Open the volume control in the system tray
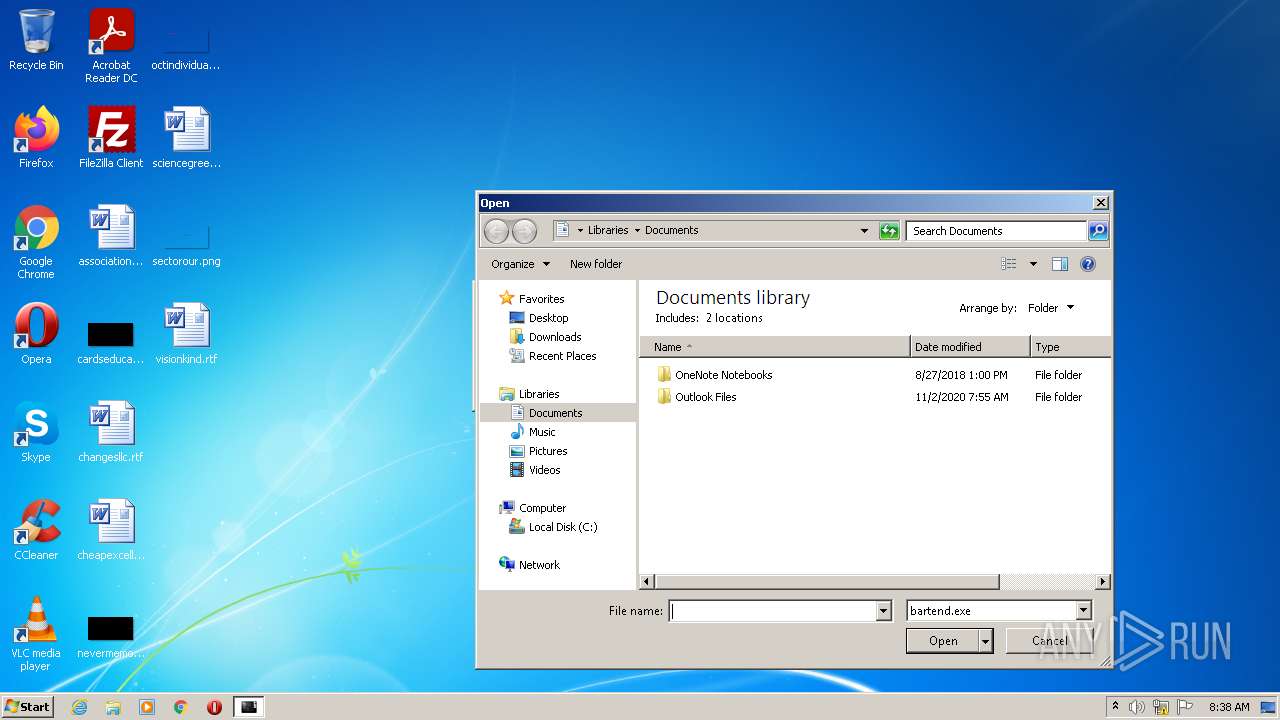Screen dimensions: 1280x720 (1137, 707)
